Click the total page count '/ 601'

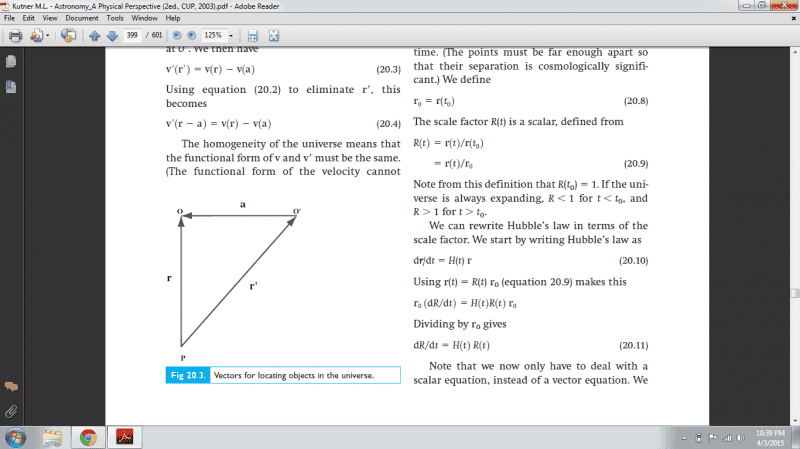[x=155, y=35]
